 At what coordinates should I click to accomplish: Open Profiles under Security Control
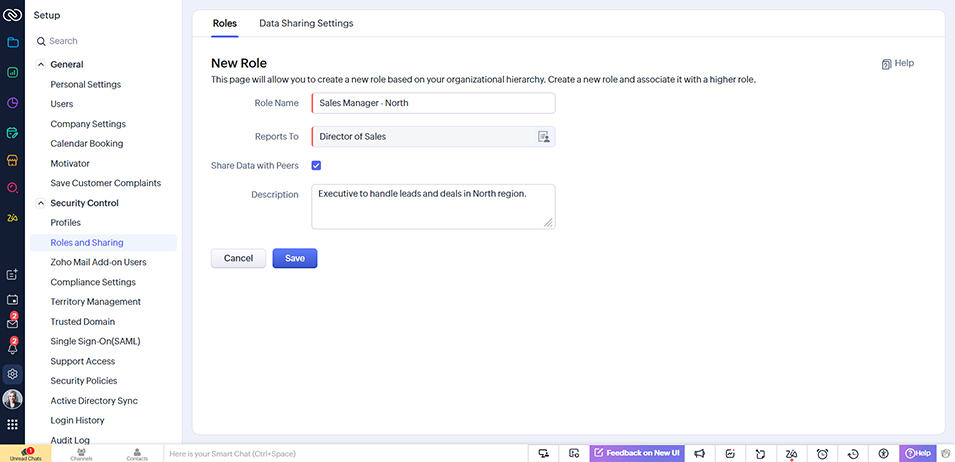coord(66,223)
